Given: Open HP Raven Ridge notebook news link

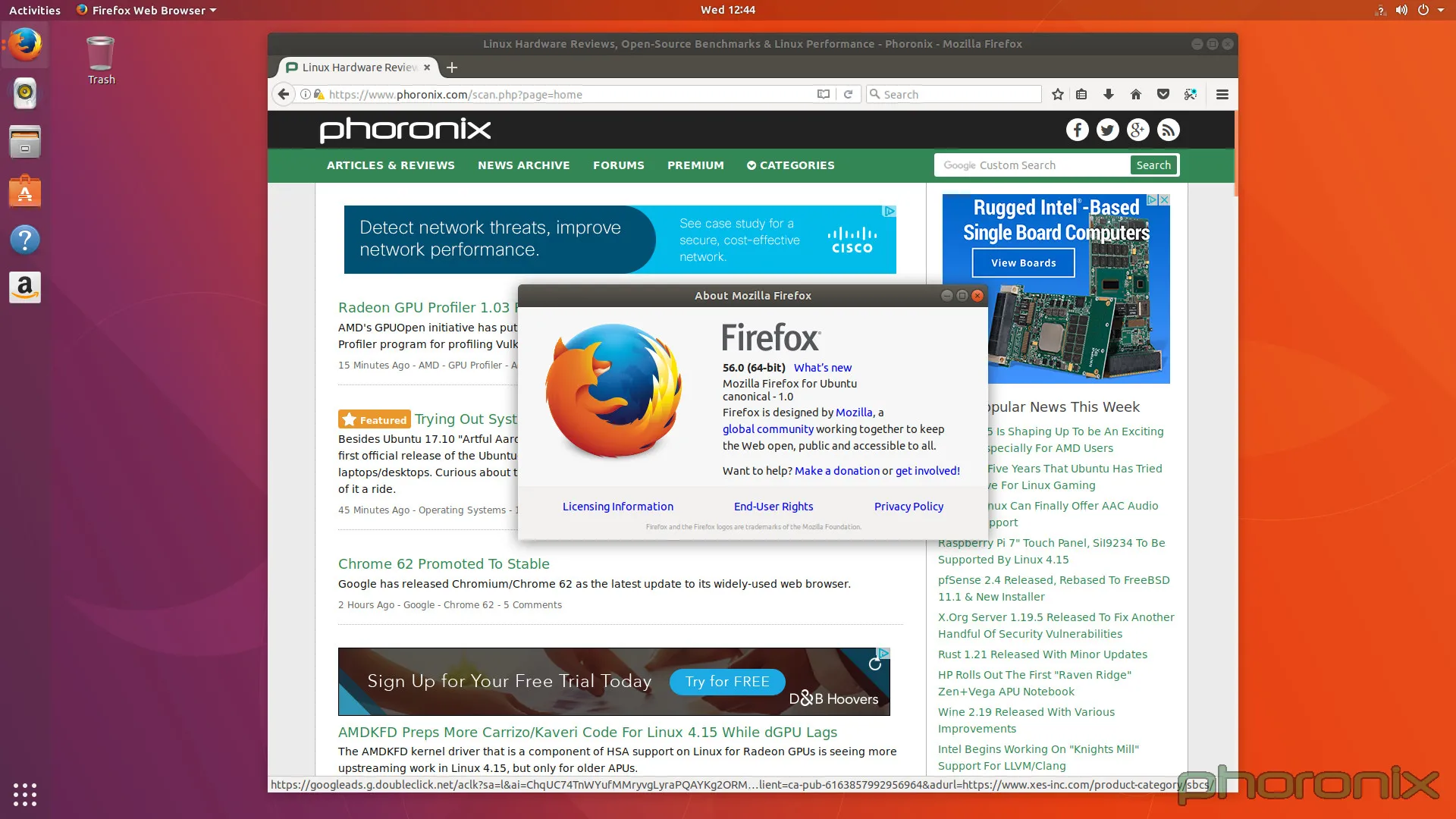Looking at the screenshot, I should [1034, 683].
